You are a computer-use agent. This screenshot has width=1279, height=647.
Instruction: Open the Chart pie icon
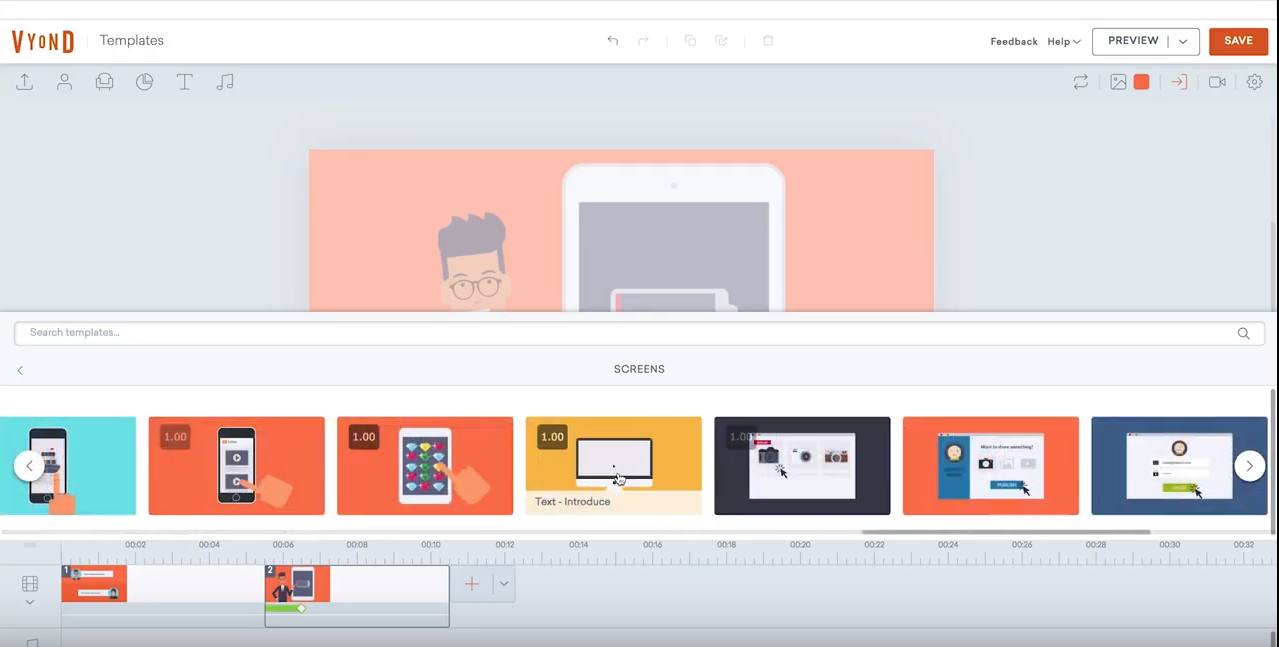tap(145, 82)
